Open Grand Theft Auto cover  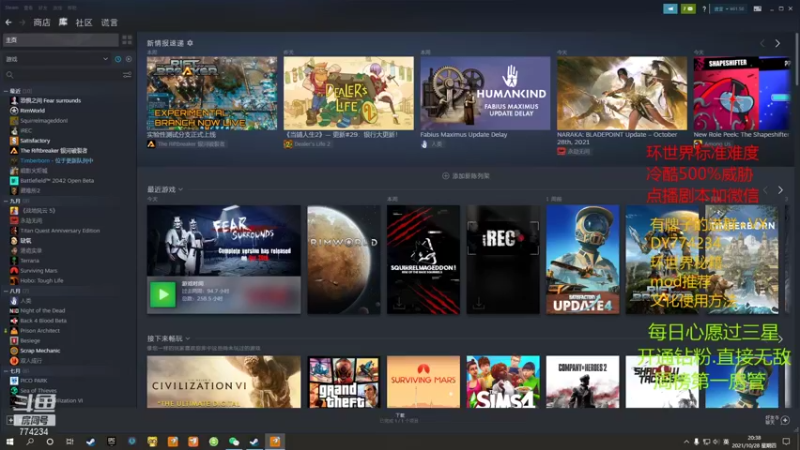[344, 382]
